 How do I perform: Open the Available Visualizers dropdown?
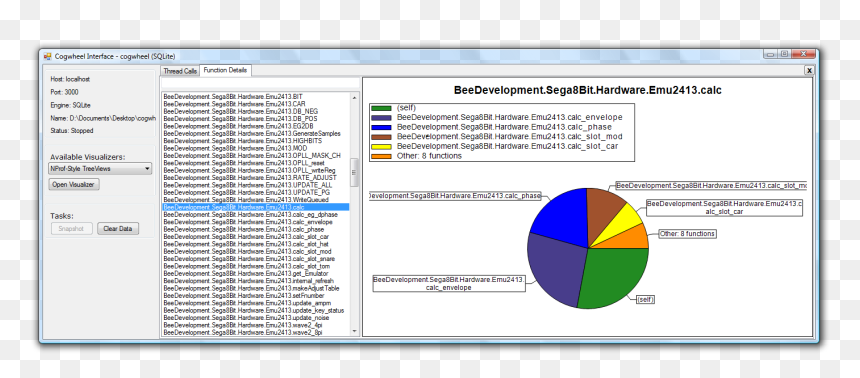[100, 169]
